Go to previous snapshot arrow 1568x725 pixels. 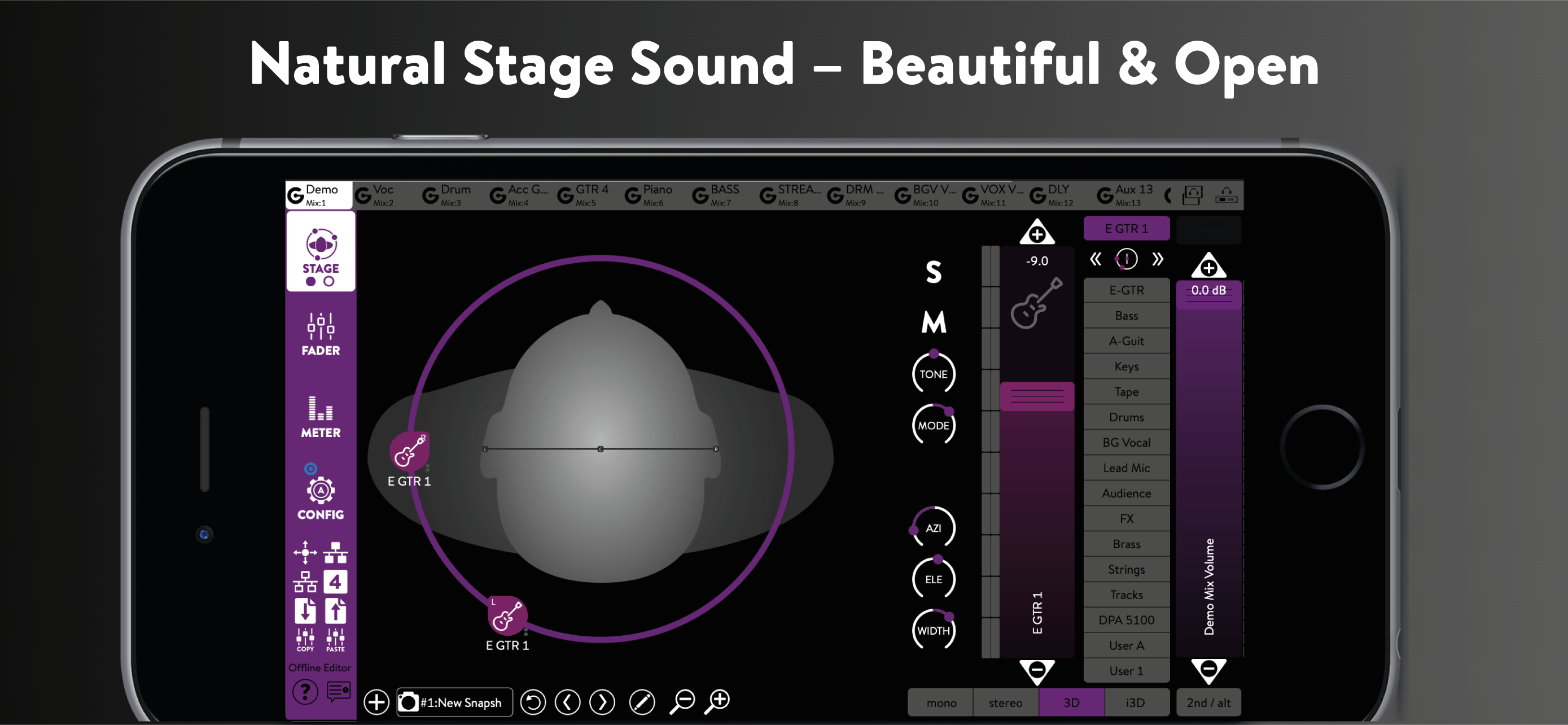tap(567, 702)
